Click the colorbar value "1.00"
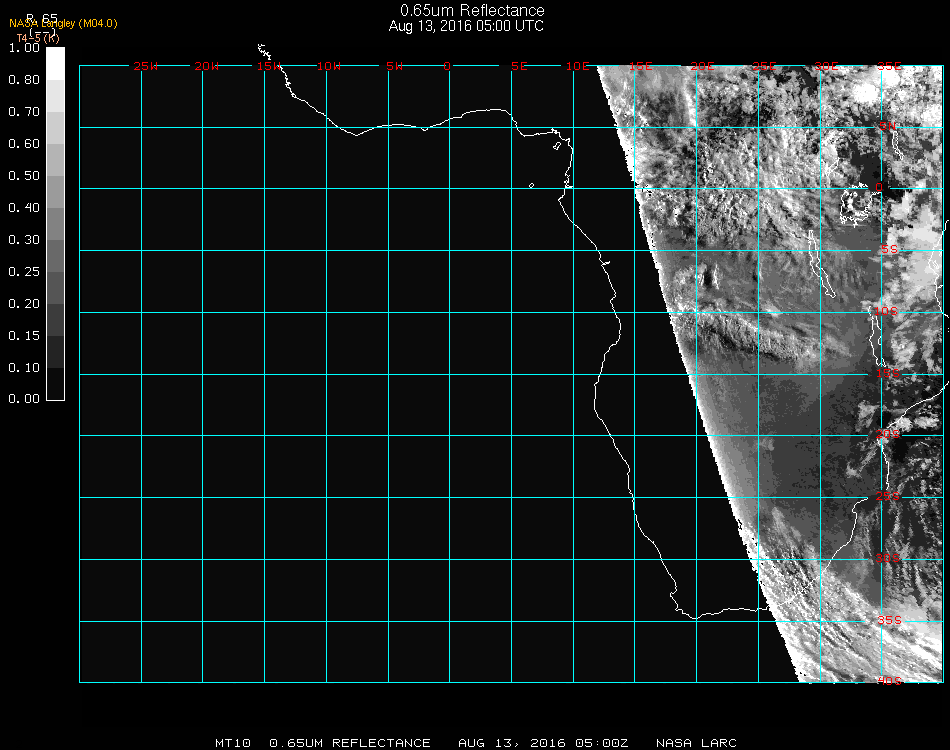 click(x=24, y=48)
